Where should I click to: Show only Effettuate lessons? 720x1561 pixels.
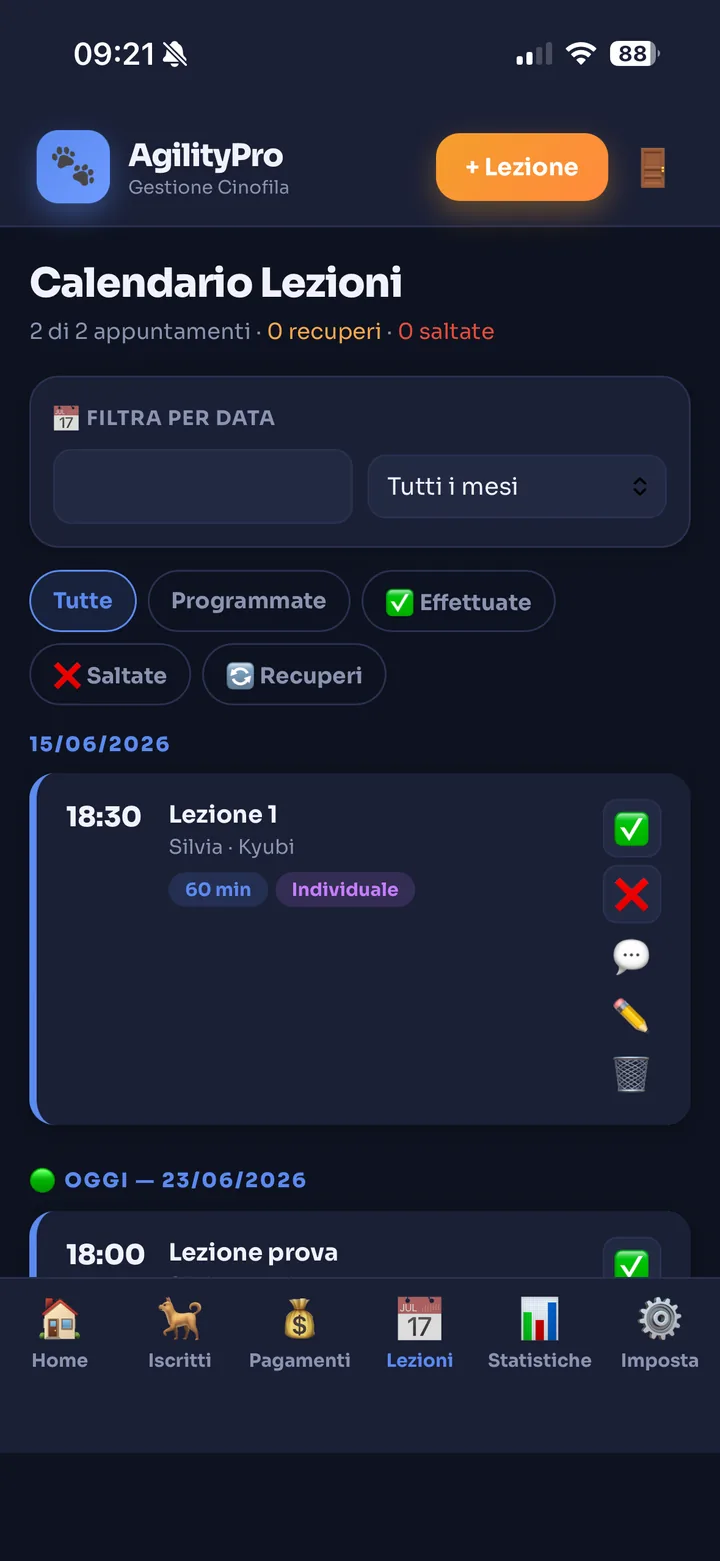click(x=458, y=601)
